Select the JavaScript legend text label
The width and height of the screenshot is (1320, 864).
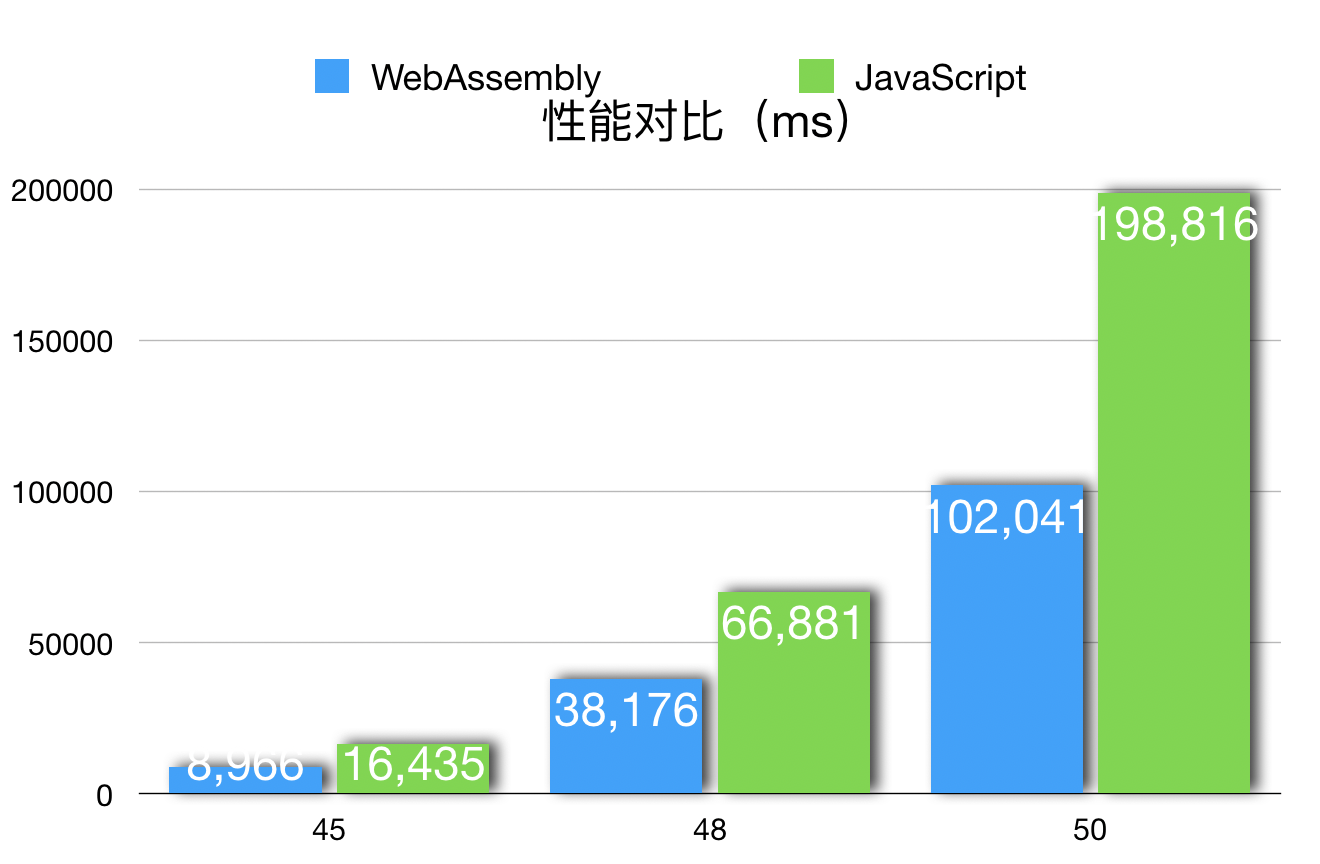(x=940, y=78)
